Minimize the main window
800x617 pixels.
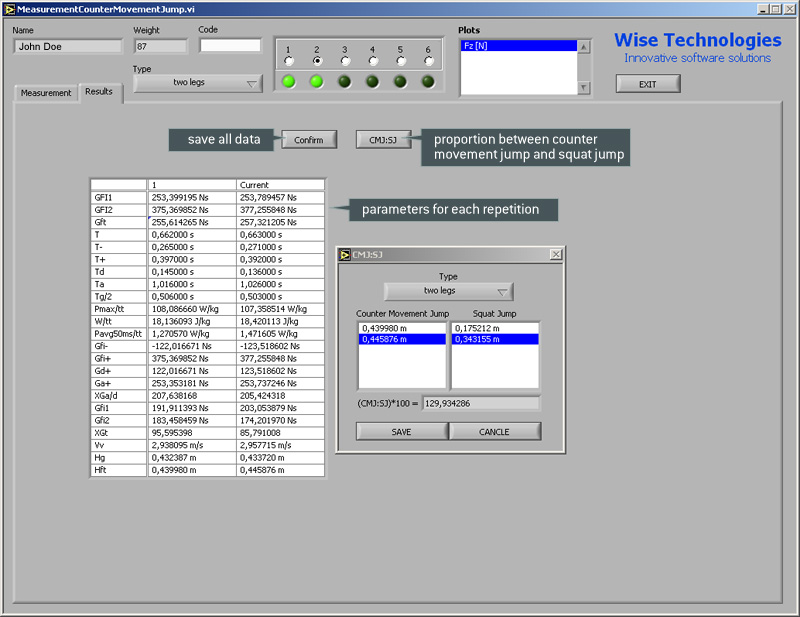point(763,9)
